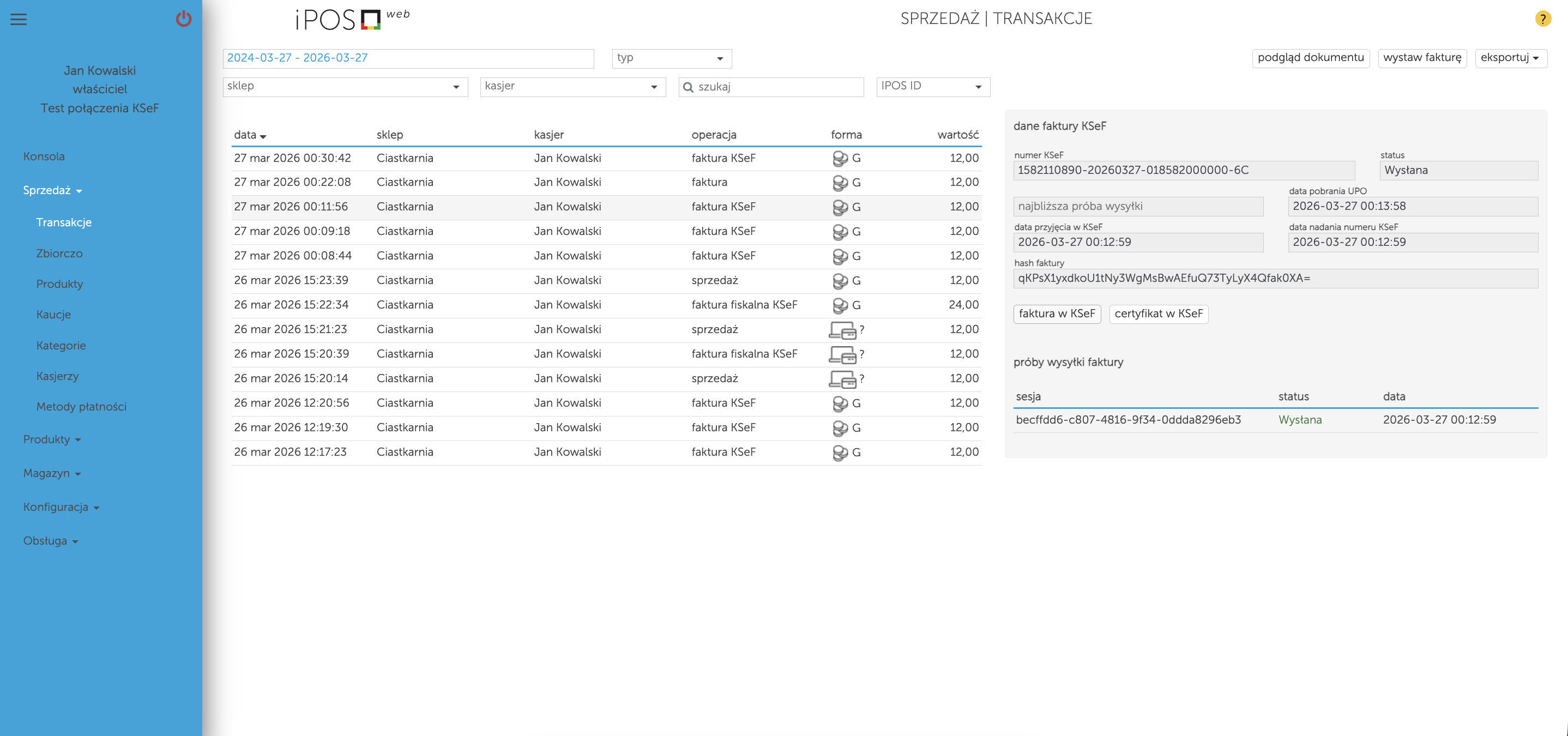Viewport: 1568px width, 736px height.
Task: Click card payment icon on 15:20:39 row
Action: coord(842,354)
